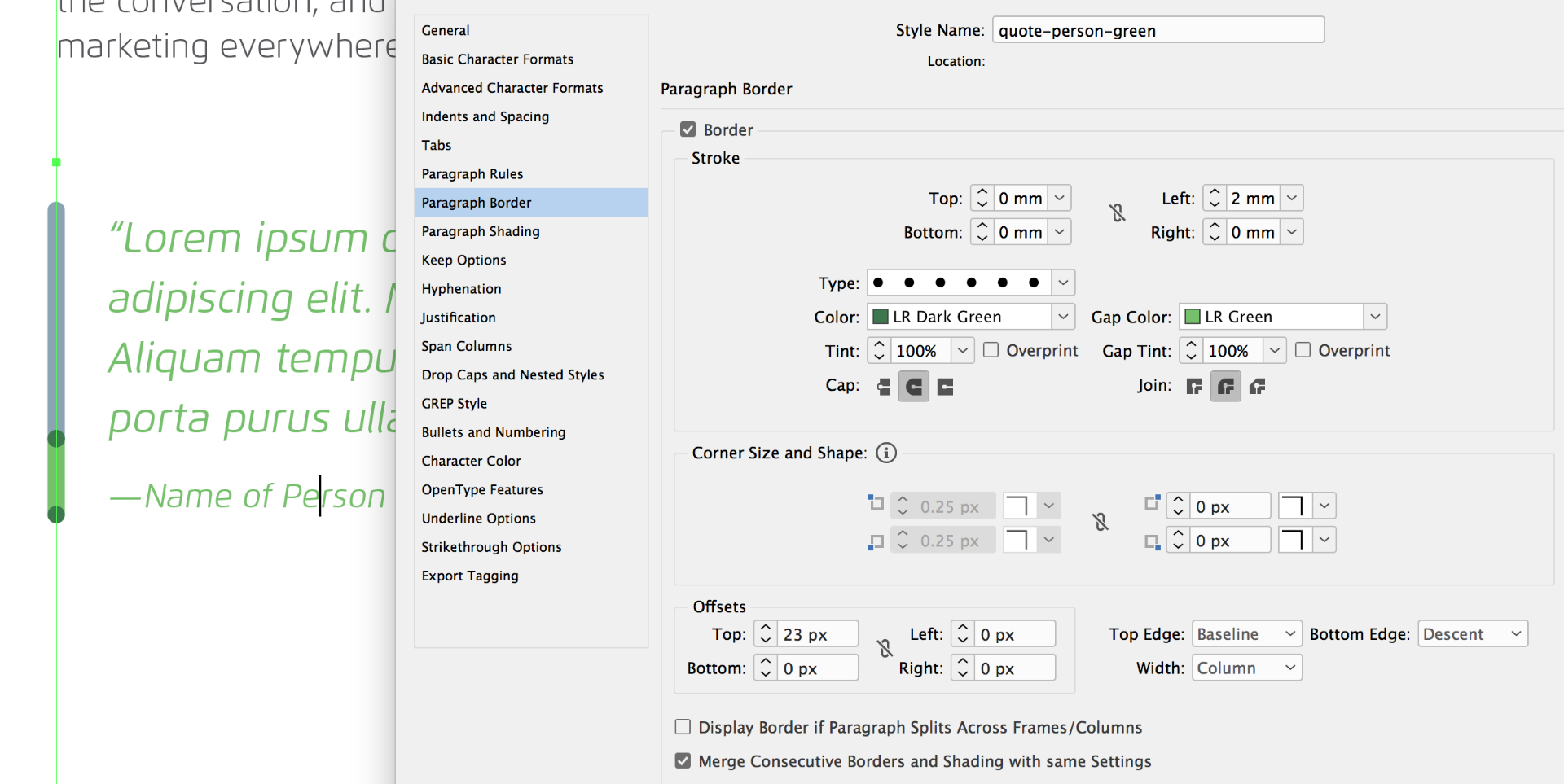Toggle offsets chain link icon
Image resolution: width=1564 pixels, height=784 pixels.
click(x=885, y=649)
